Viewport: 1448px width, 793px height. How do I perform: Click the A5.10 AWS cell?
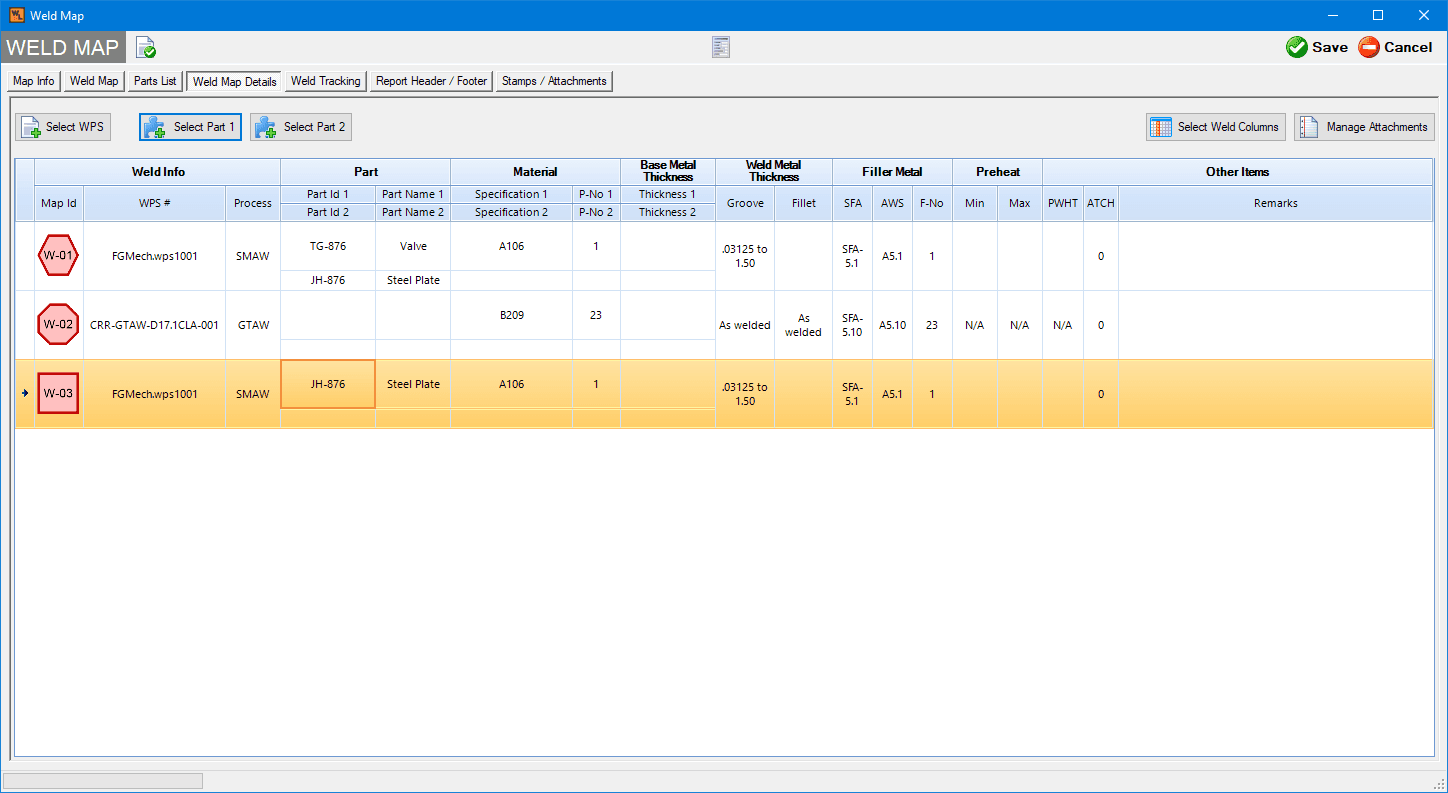click(892, 325)
